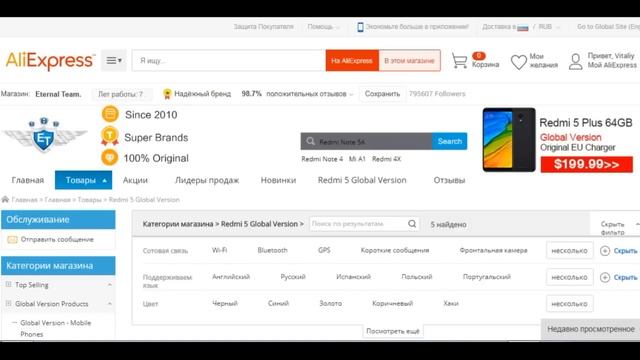Open the RUB currency dropdown
This screenshot has width=640, height=360.
pos(548,27)
